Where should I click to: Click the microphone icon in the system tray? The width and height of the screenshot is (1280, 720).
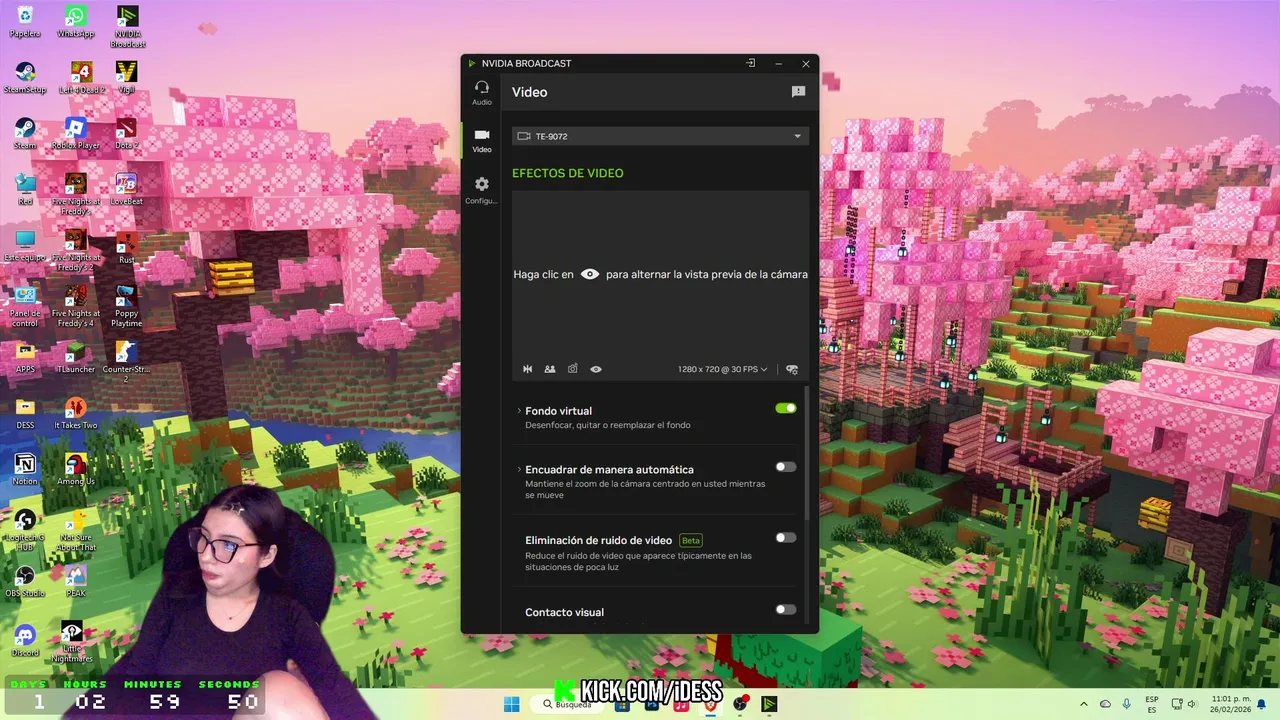click(x=1127, y=704)
